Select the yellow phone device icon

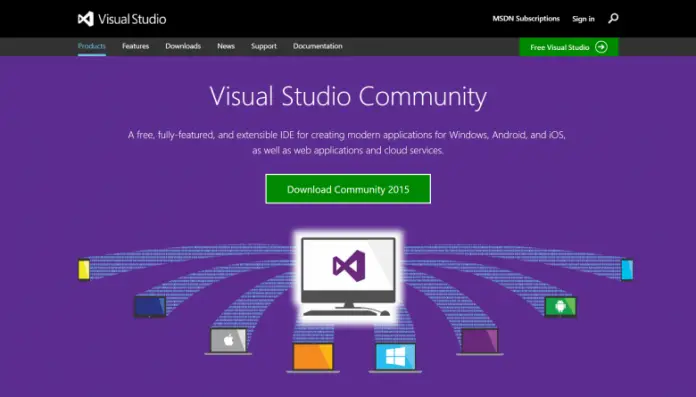pos(84,270)
